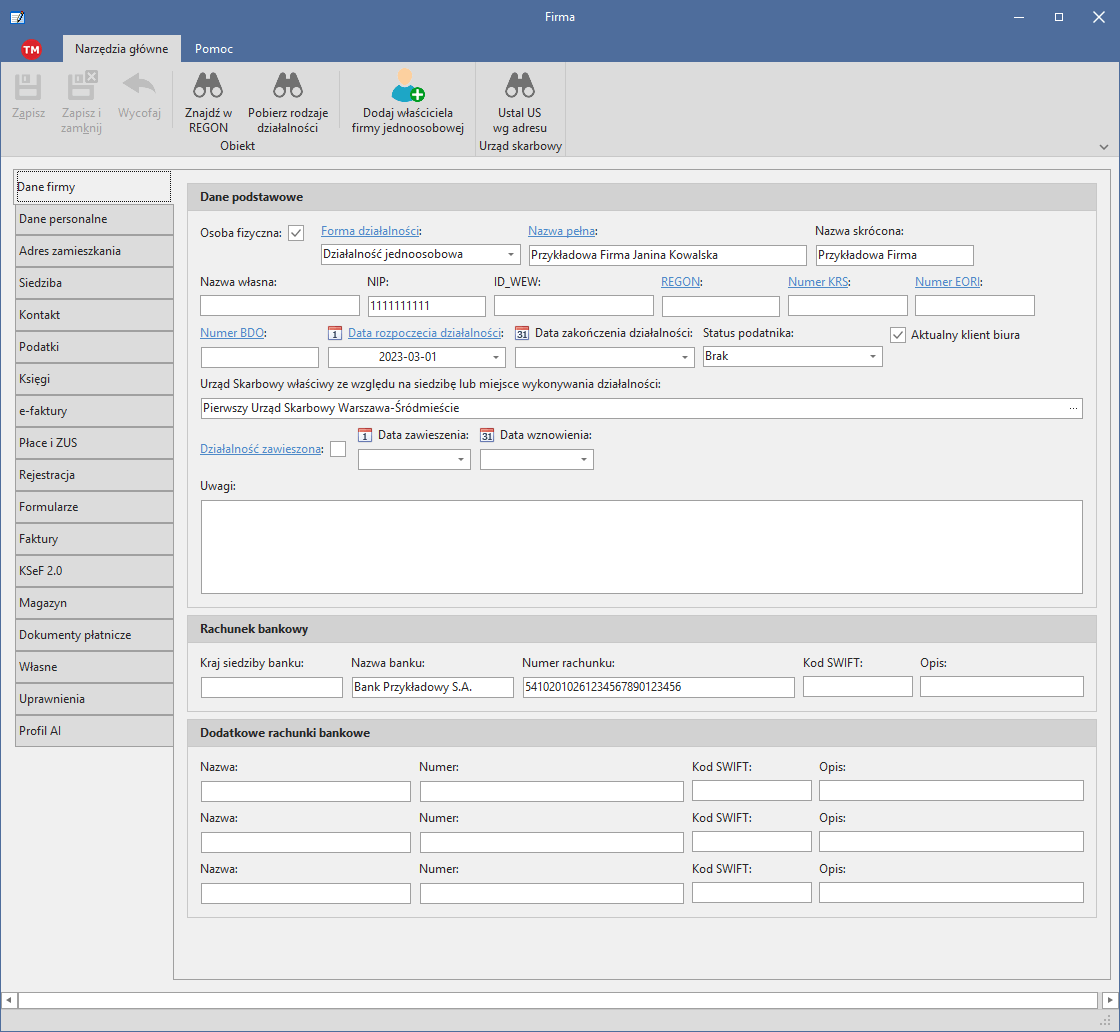
Task: Toggle the Aktualny klient biura checkbox
Action: tap(898, 335)
